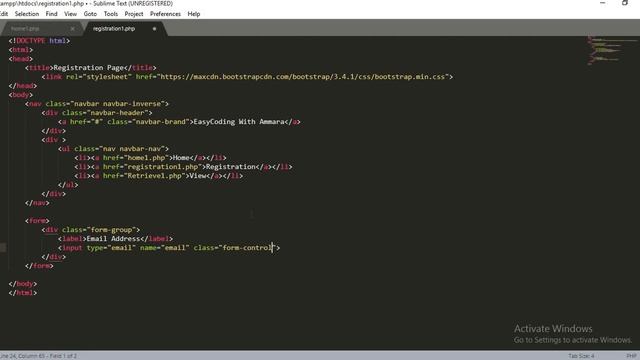Open the Selection menu

(27, 14)
